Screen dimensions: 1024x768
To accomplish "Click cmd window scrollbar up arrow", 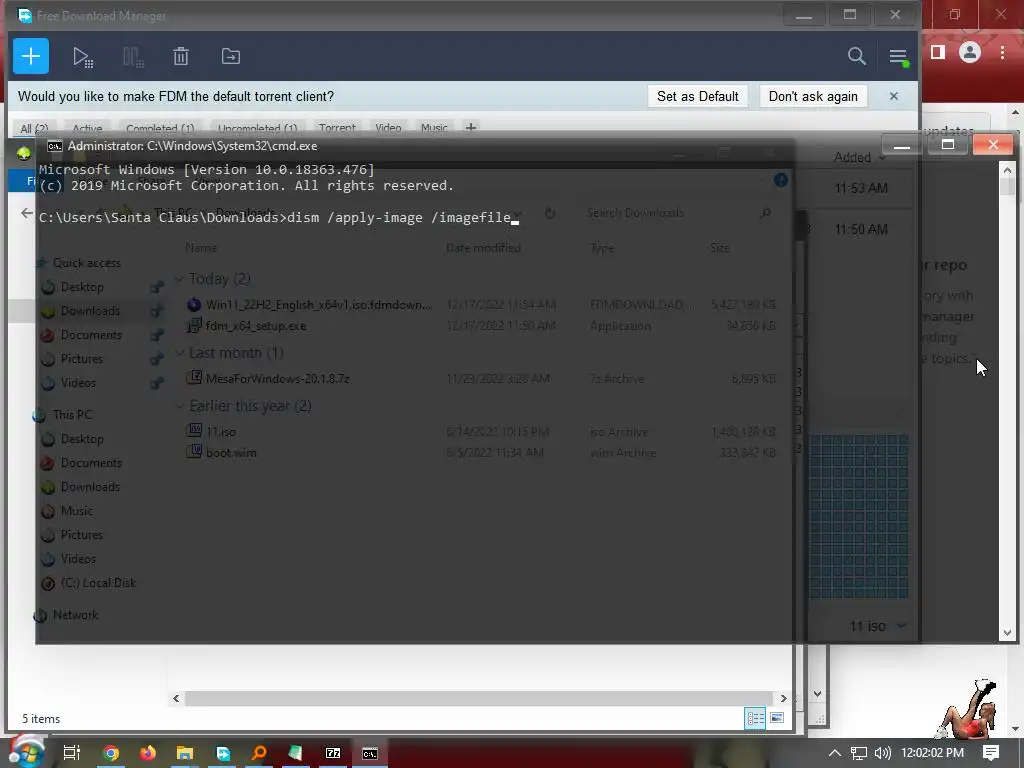I will 1007,170.
